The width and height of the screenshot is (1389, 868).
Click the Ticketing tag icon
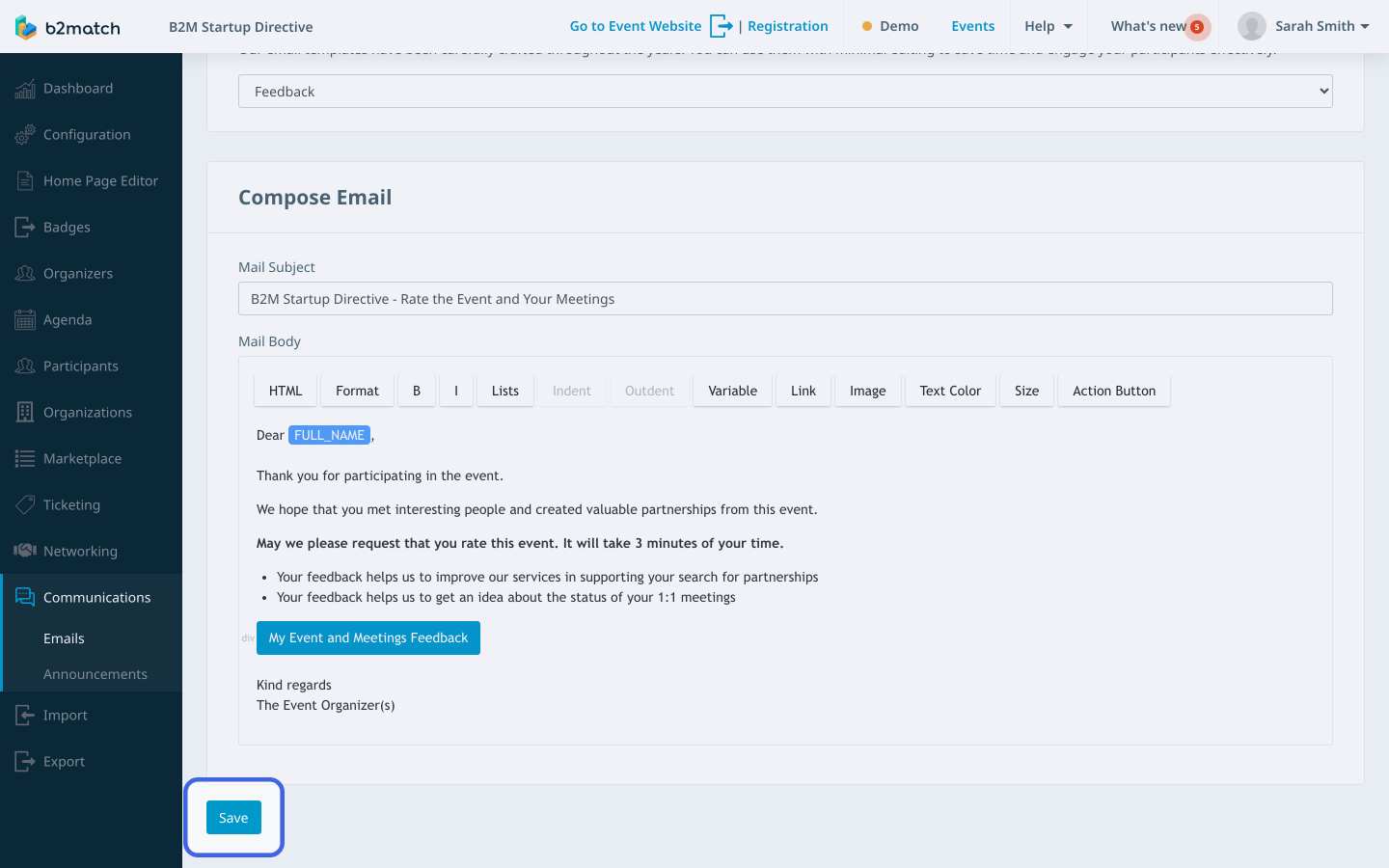[x=25, y=505]
